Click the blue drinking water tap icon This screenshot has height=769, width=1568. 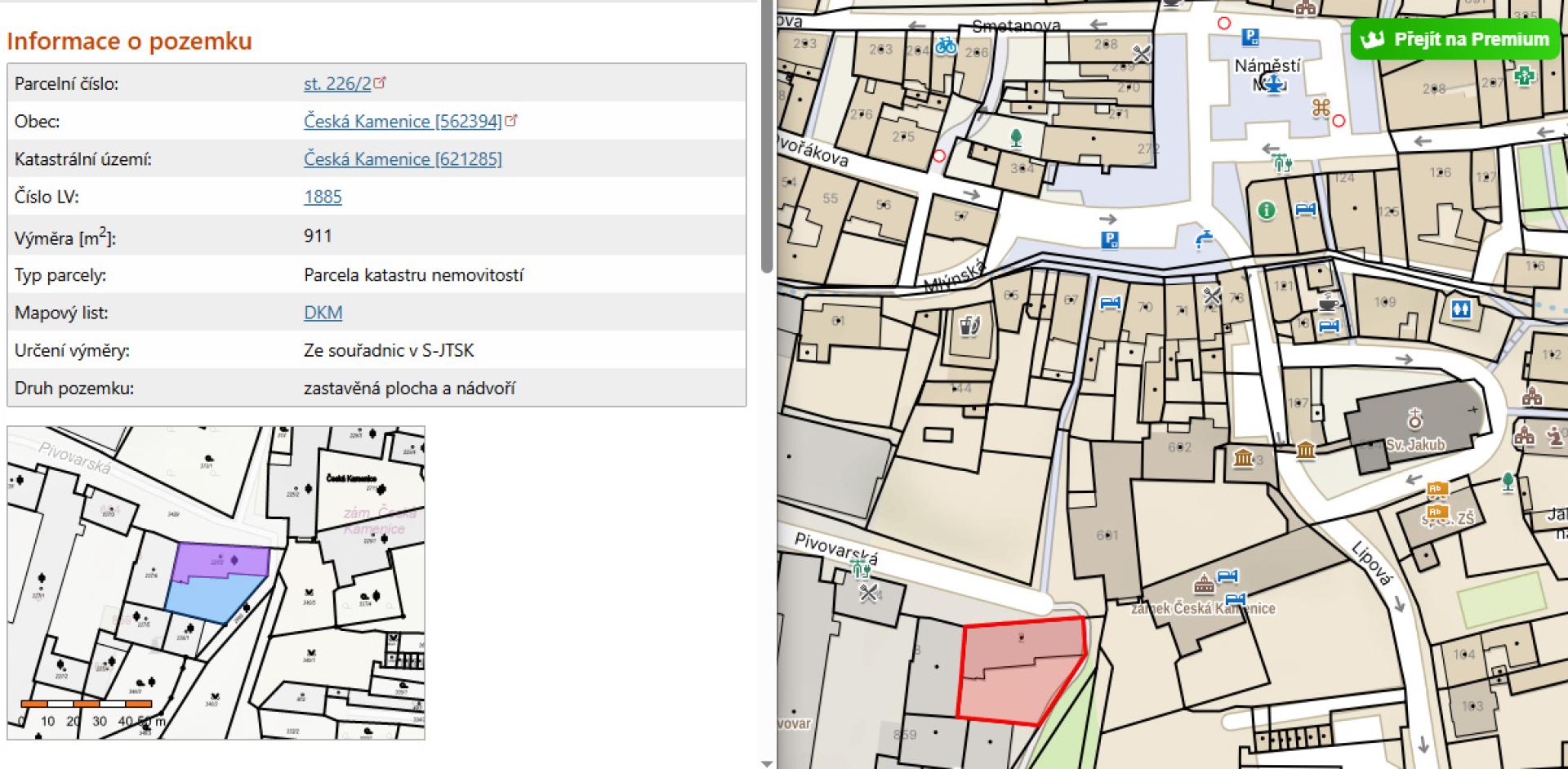pyautogui.click(x=1203, y=239)
